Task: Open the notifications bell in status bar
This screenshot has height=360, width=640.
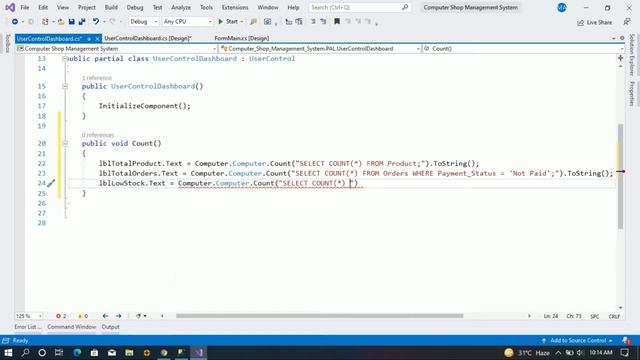Action: (x=626, y=340)
